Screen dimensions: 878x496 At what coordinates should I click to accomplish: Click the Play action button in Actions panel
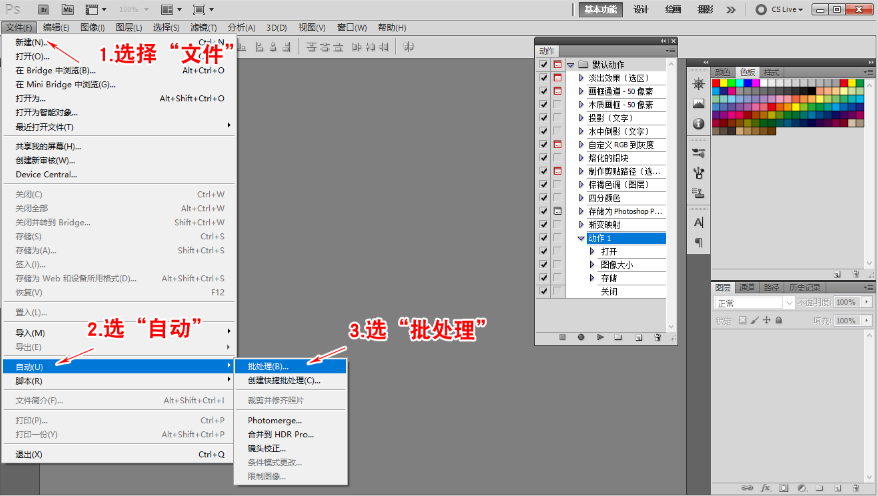pos(600,337)
